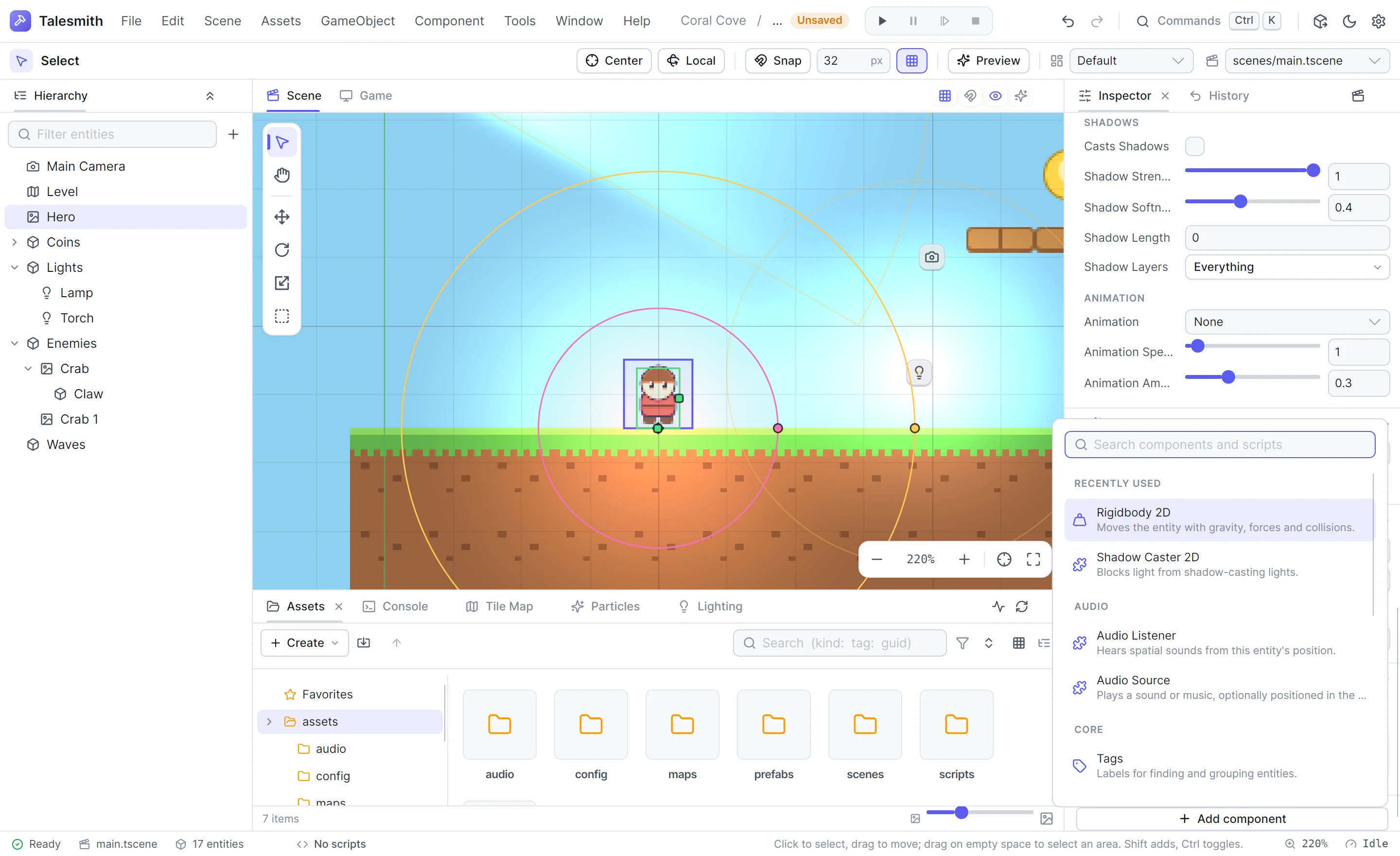Image resolution: width=1400 pixels, height=856 pixels.
Task: Switch to the History tab
Action: click(1219, 95)
